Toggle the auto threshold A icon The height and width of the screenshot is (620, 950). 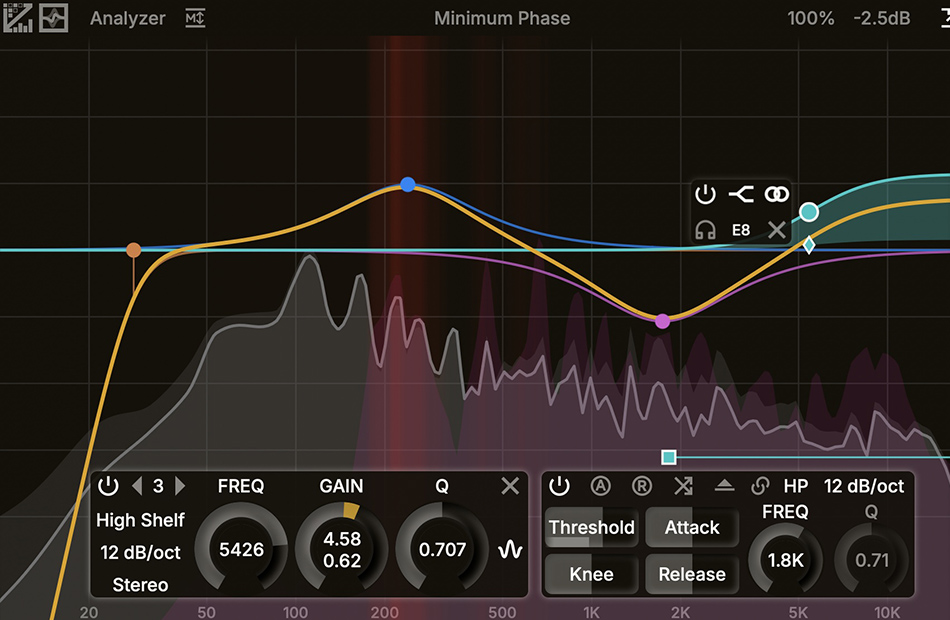[x=600, y=485]
